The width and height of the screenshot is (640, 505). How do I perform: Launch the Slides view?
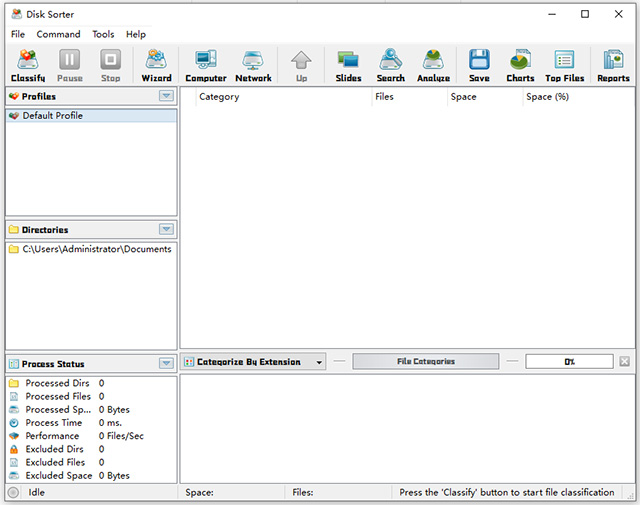click(x=348, y=65)
